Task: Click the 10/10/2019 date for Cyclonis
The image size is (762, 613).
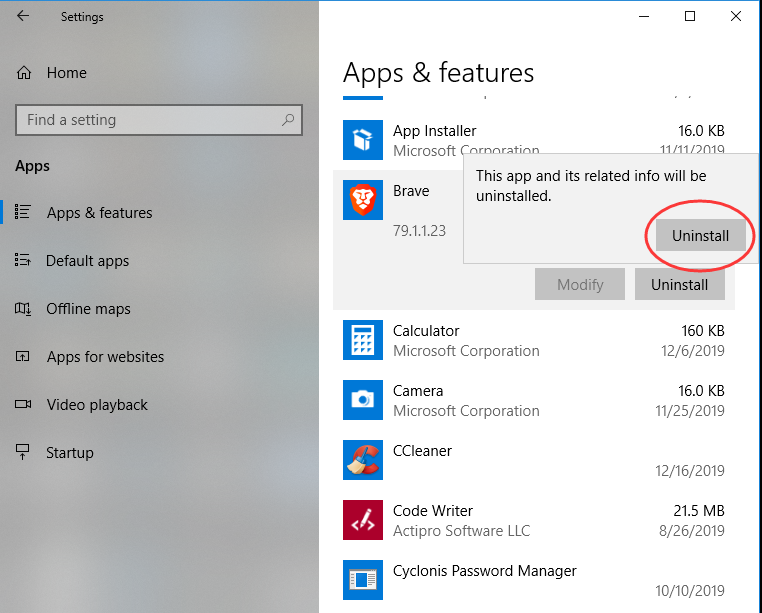Action: click(x=690, y=591)
